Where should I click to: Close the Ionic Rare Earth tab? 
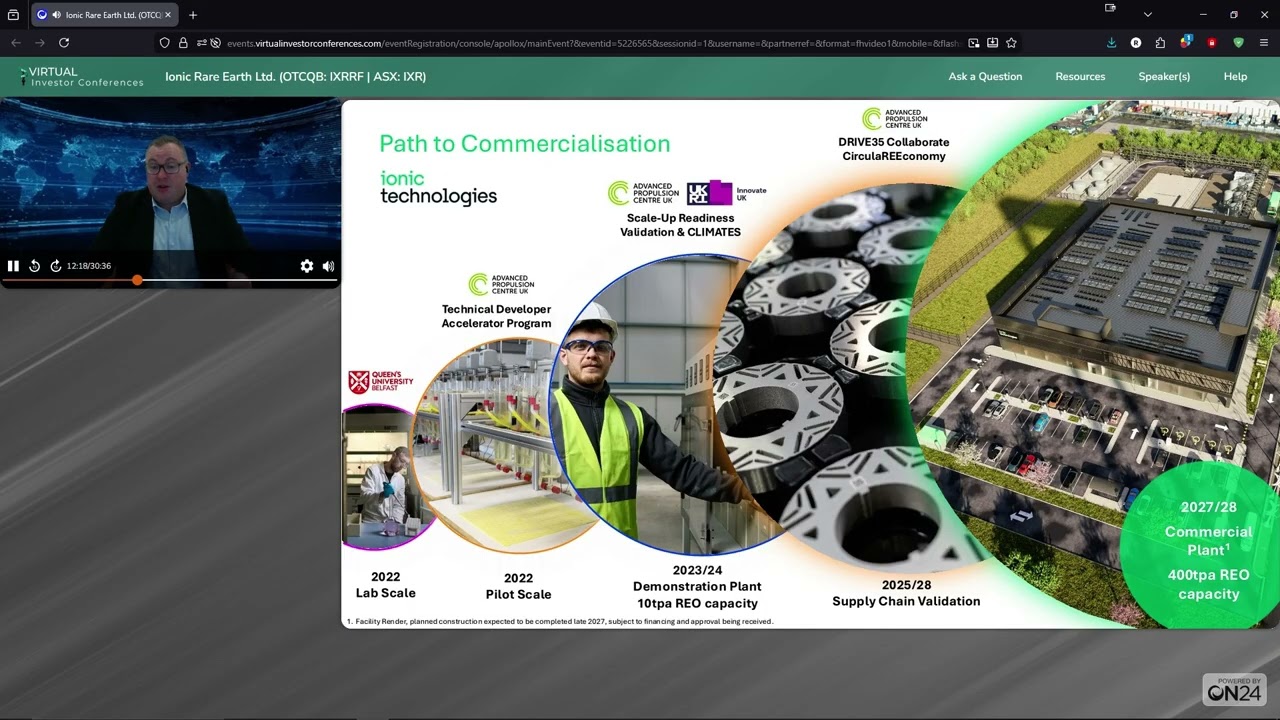point(168,15)
